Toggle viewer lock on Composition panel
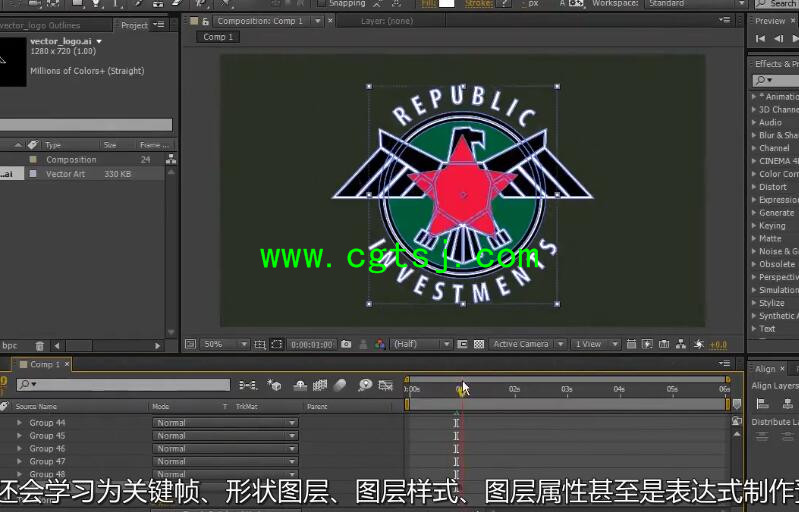This screenshot has width=799, height=512. pyautogui.click(x=205, y=21)
